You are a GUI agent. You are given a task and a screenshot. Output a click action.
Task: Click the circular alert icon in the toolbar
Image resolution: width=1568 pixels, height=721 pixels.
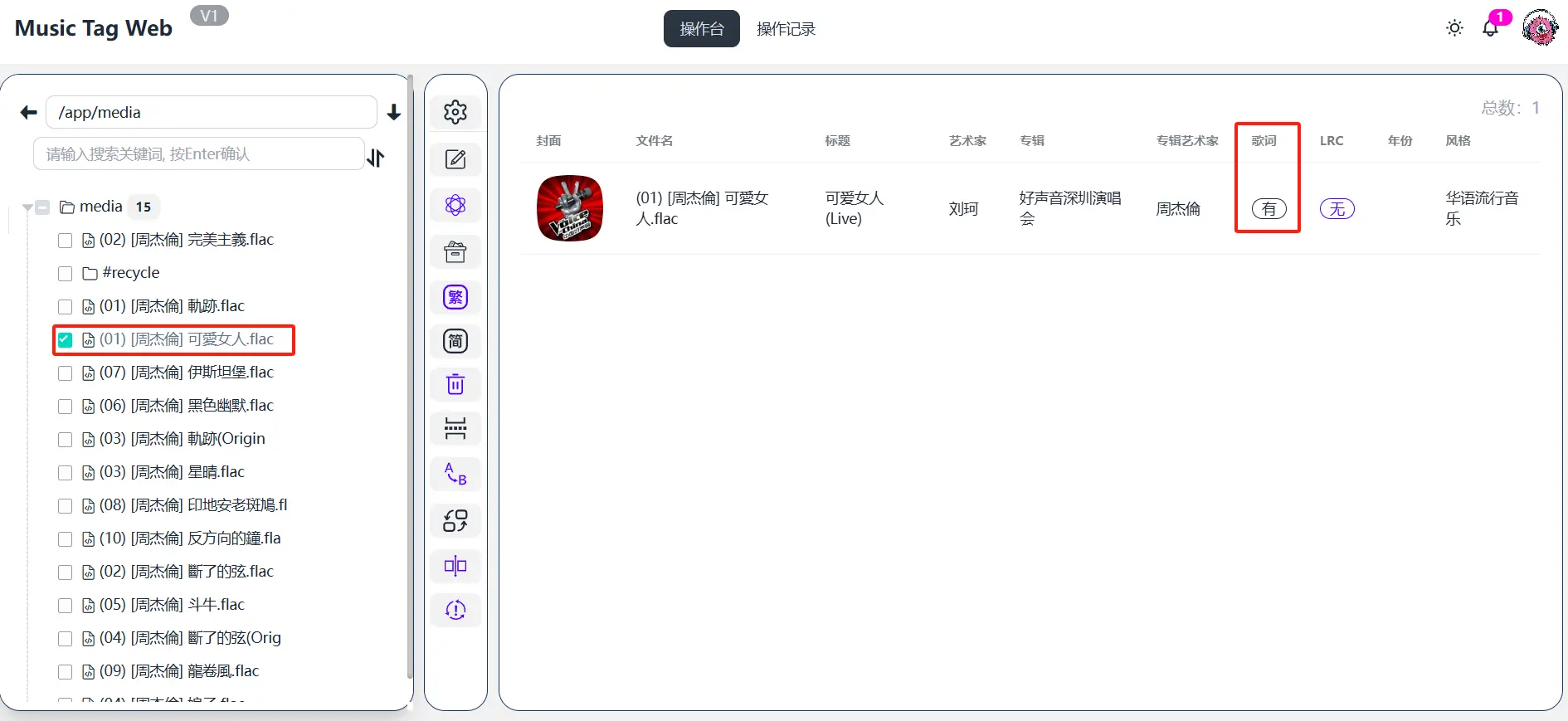coord(455,610)
